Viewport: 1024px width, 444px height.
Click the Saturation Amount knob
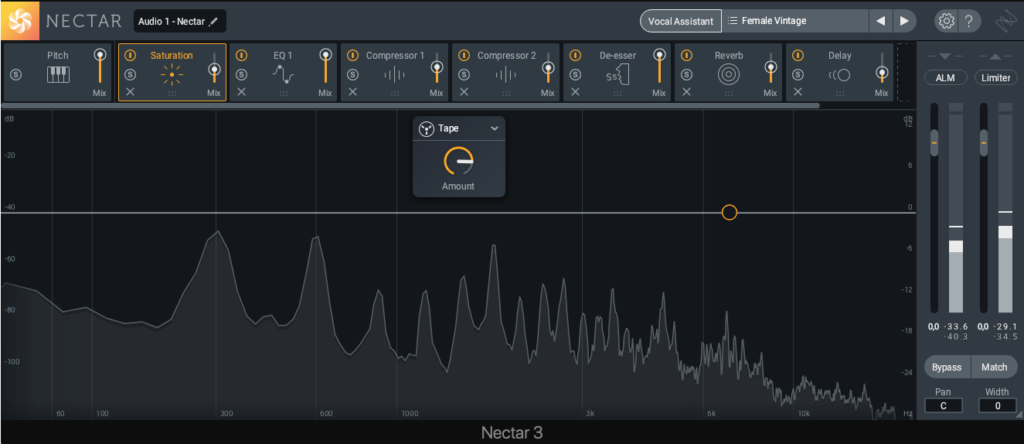point(458,161)
